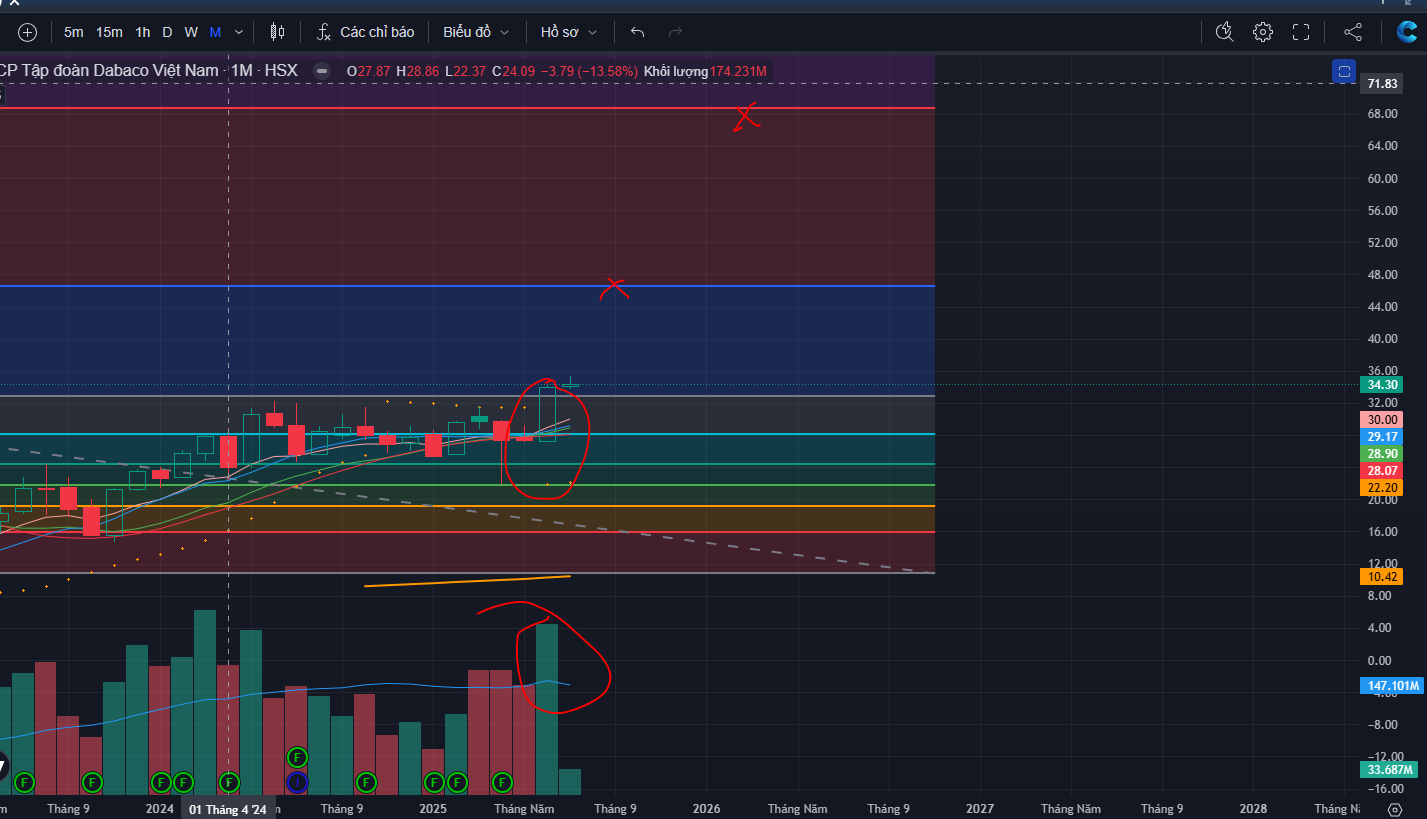This screenshot has width=1427, height=819.
Task: Open the fx indicators icon
Action: [324, 32]
